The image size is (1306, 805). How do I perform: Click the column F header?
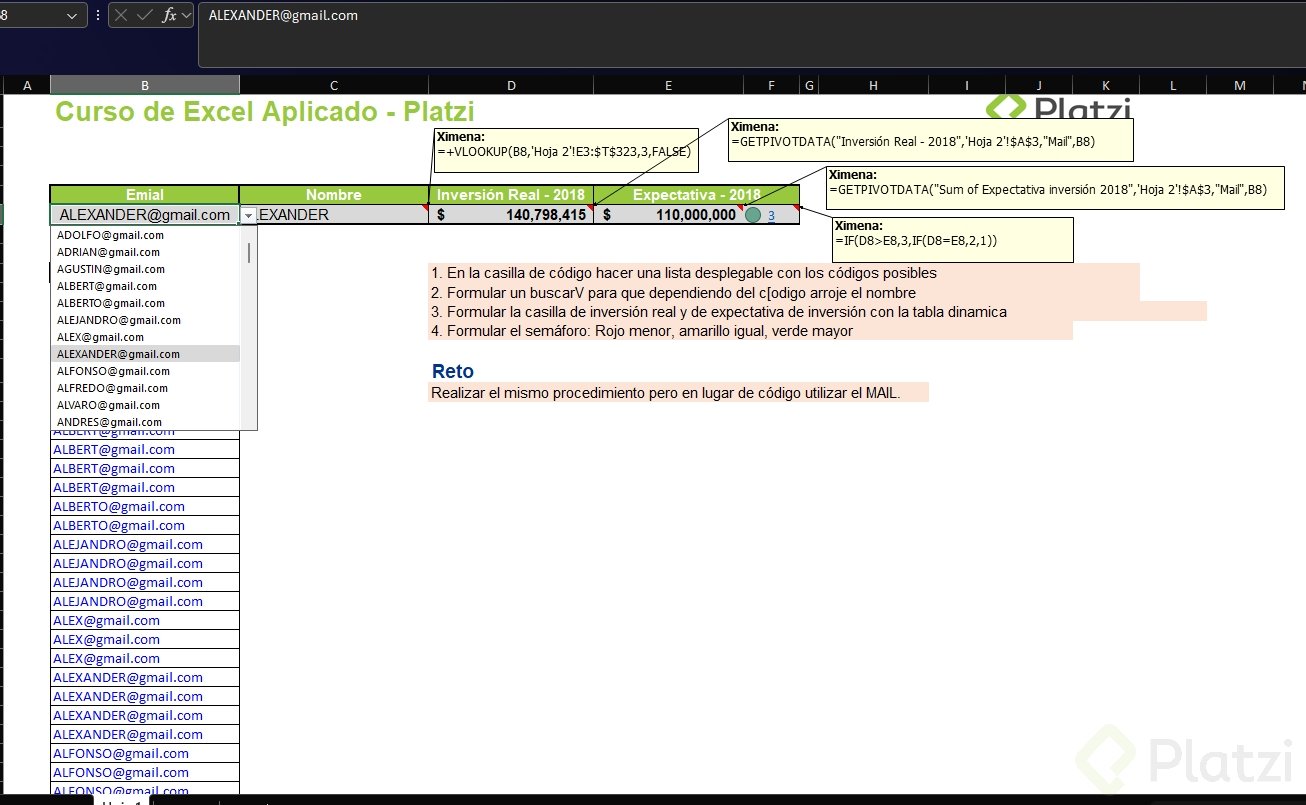[x=771, y=85]
